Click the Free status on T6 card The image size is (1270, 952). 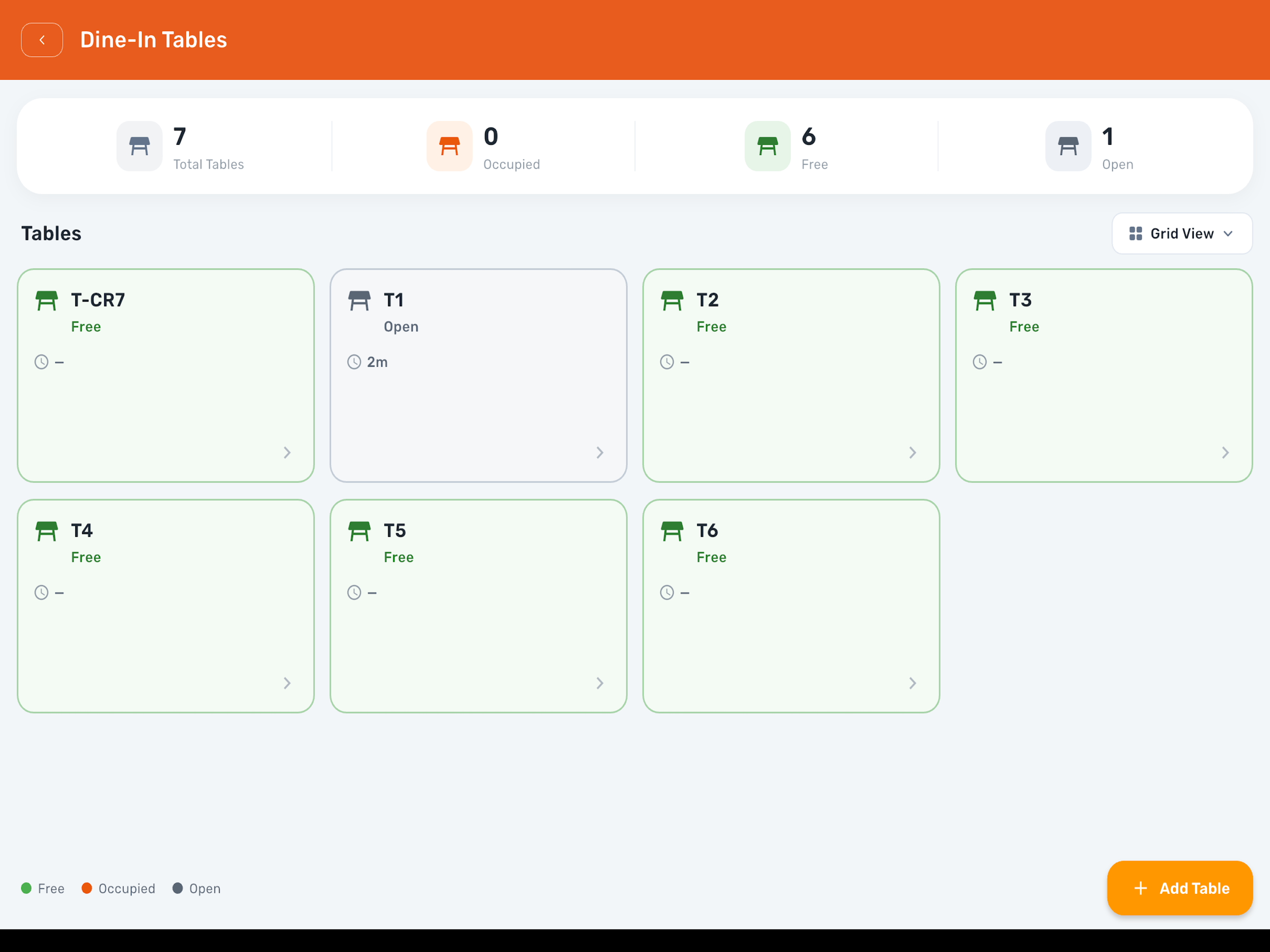coord(712,558)
